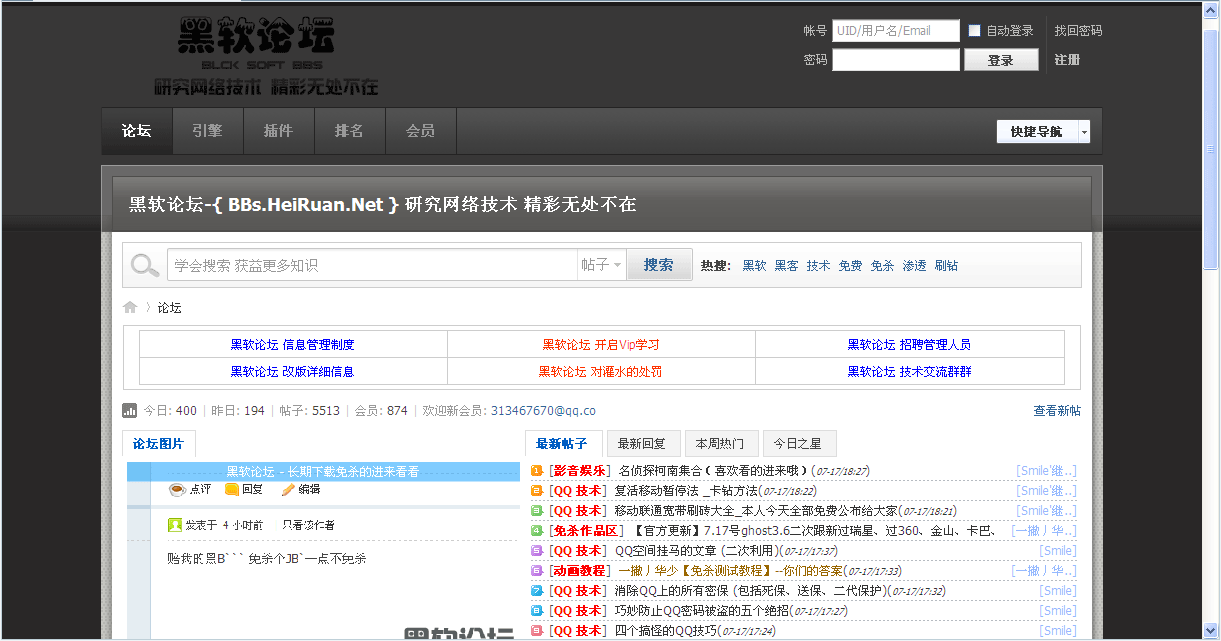
Task: Open 黑软论坛 招聘管理人员 announcement
Action: click(909, 345)
